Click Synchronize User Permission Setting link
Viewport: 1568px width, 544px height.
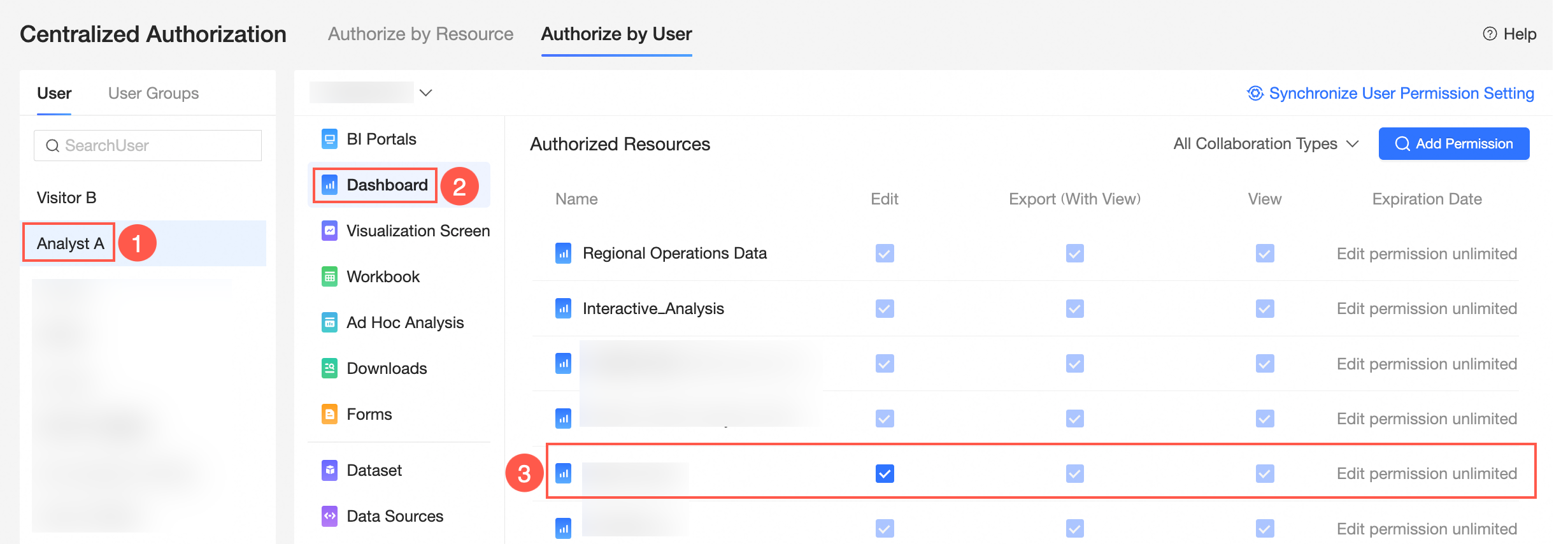click(x=1390, y=93)
